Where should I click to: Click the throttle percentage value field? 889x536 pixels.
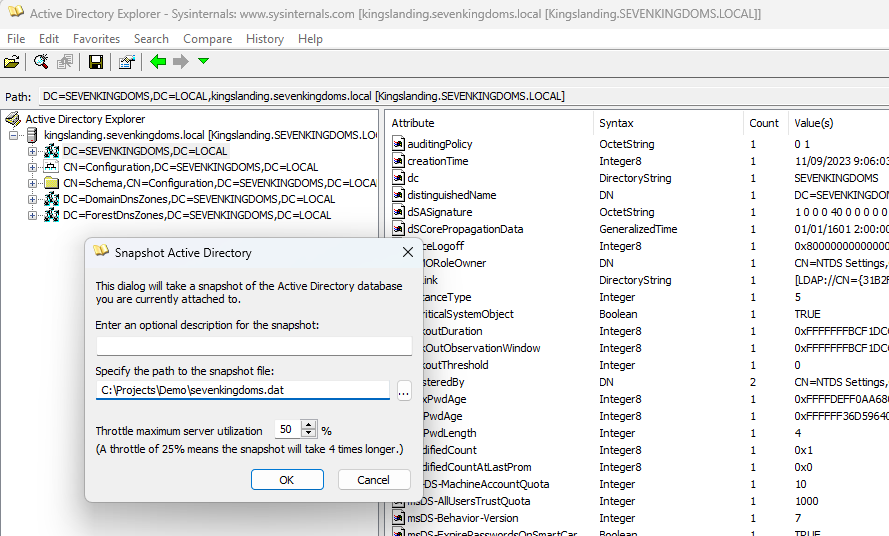[288, 429]
